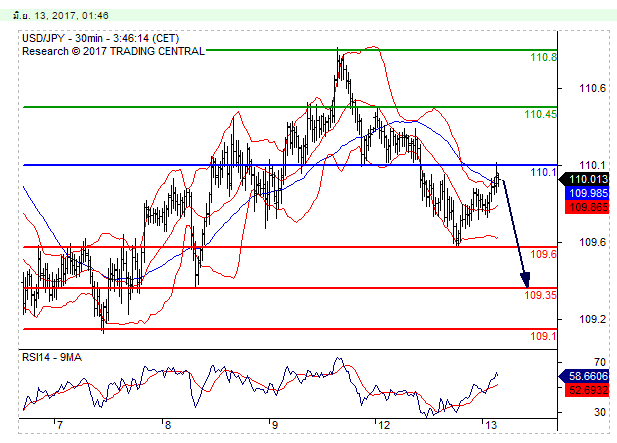Image resolution: width=617 pixels, height=443 pixels.
Task: Click the red 109.35 target level label
Action: (540, 295)
